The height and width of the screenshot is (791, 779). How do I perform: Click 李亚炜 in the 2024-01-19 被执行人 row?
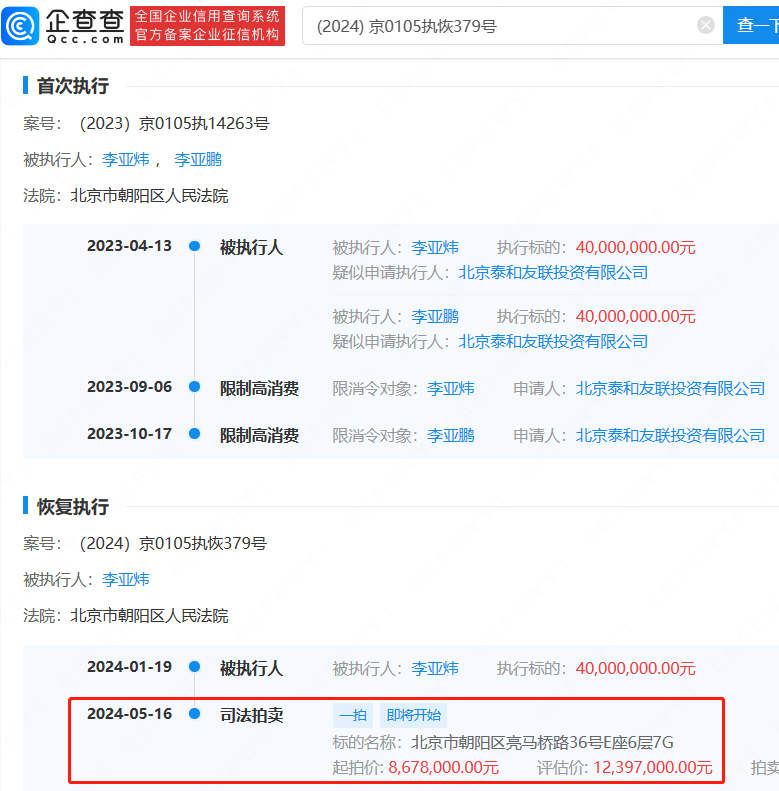pyautogui.click(x=434, y=668)
